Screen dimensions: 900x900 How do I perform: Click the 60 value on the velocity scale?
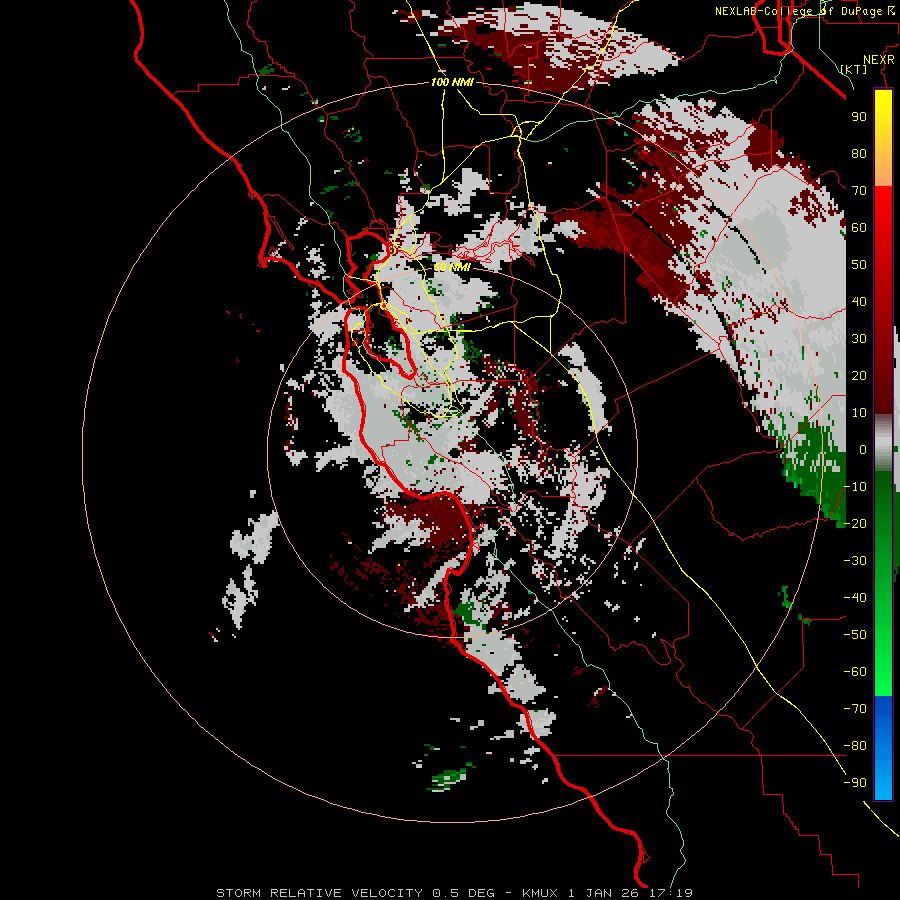pyautogui.click(x=859, y=228)
